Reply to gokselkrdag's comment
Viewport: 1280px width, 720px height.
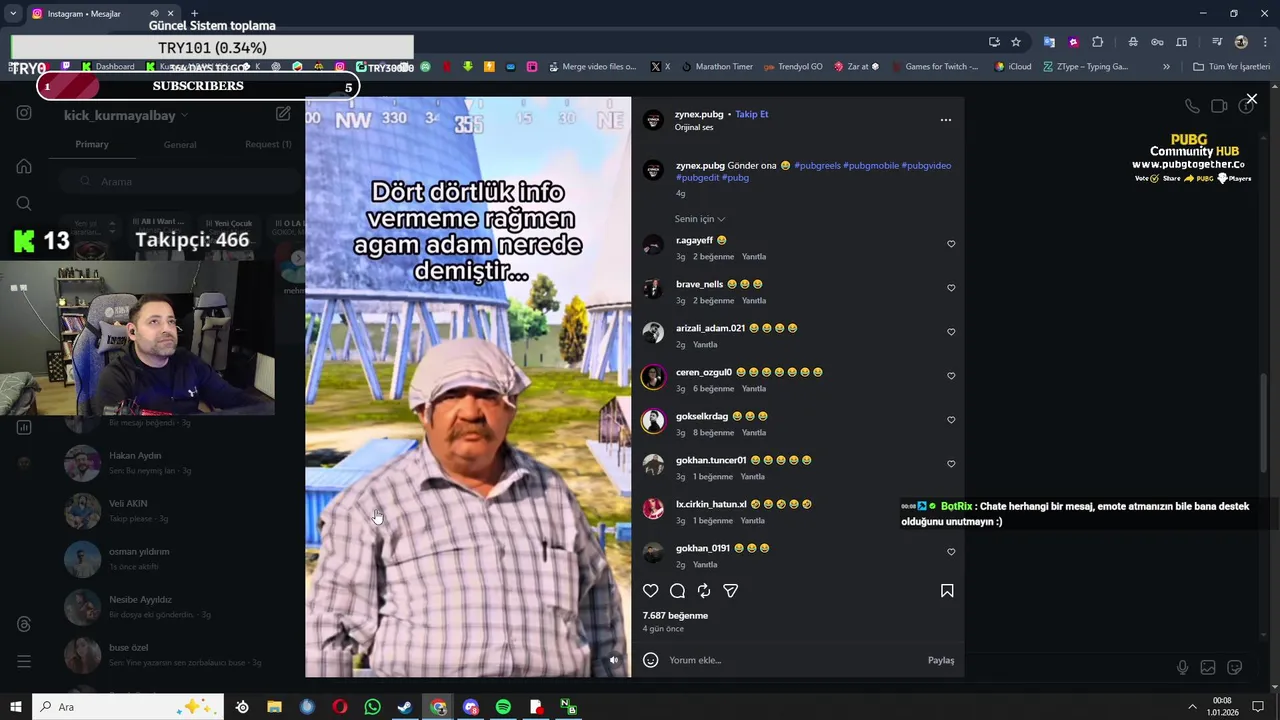coord(753,433)
